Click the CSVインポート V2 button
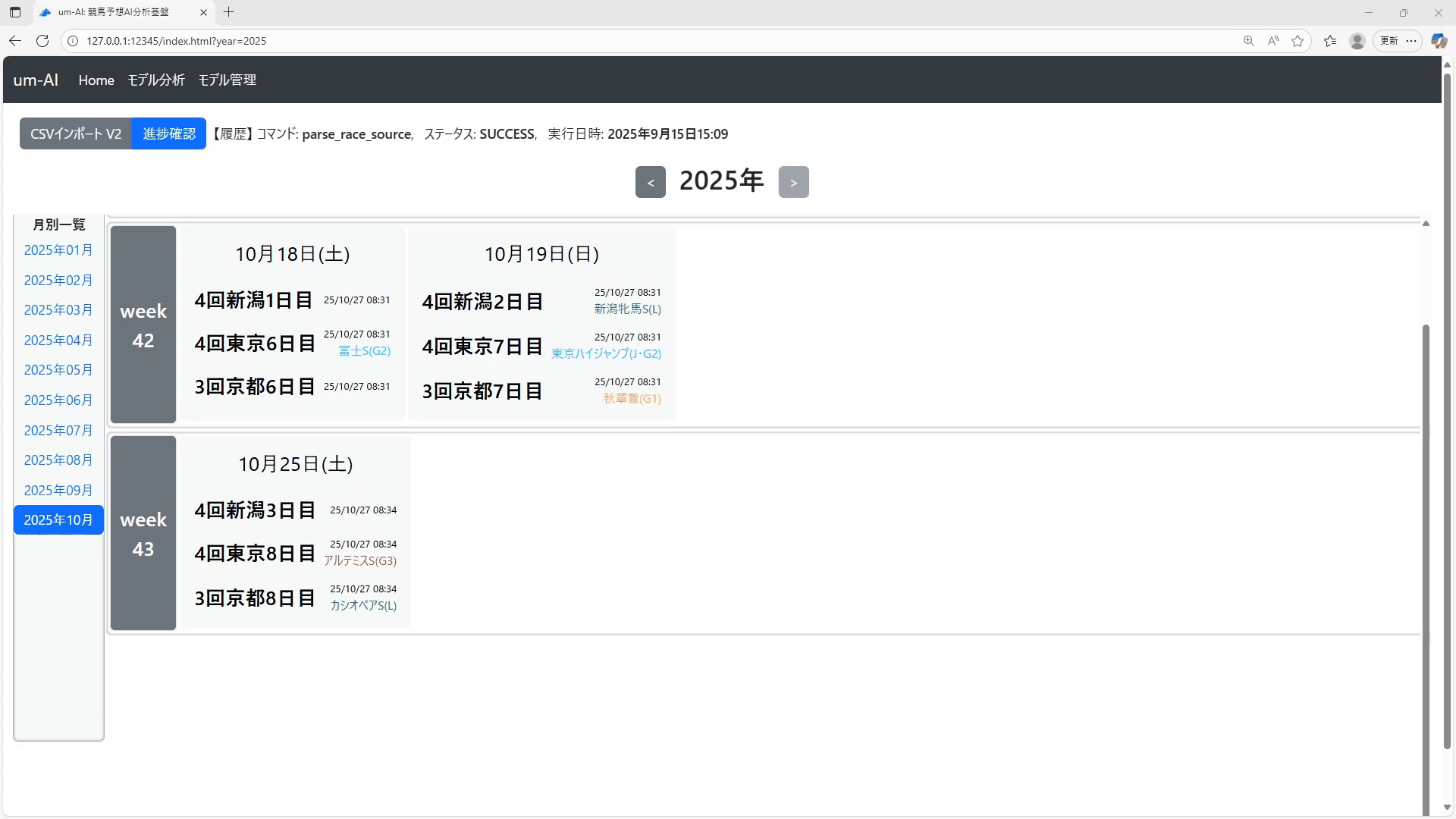The image size is (1456, 819). tap(76, 133)
